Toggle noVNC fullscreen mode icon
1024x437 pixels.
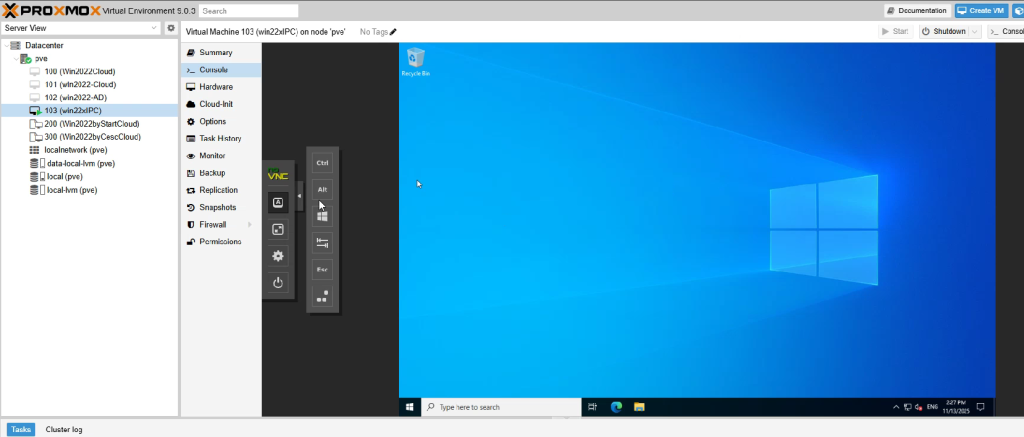point(278,229)
